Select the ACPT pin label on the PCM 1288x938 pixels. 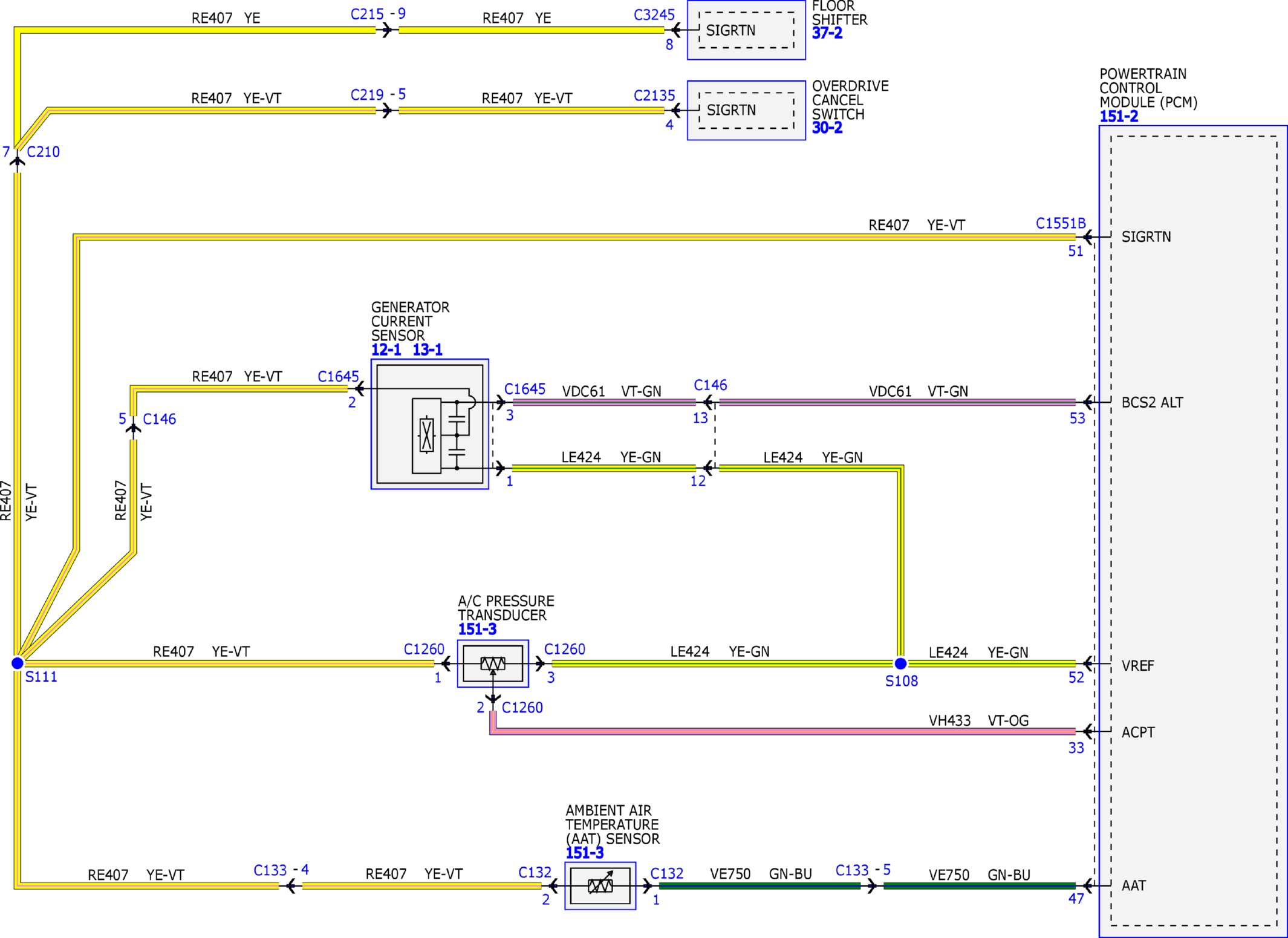point(1137,732)
